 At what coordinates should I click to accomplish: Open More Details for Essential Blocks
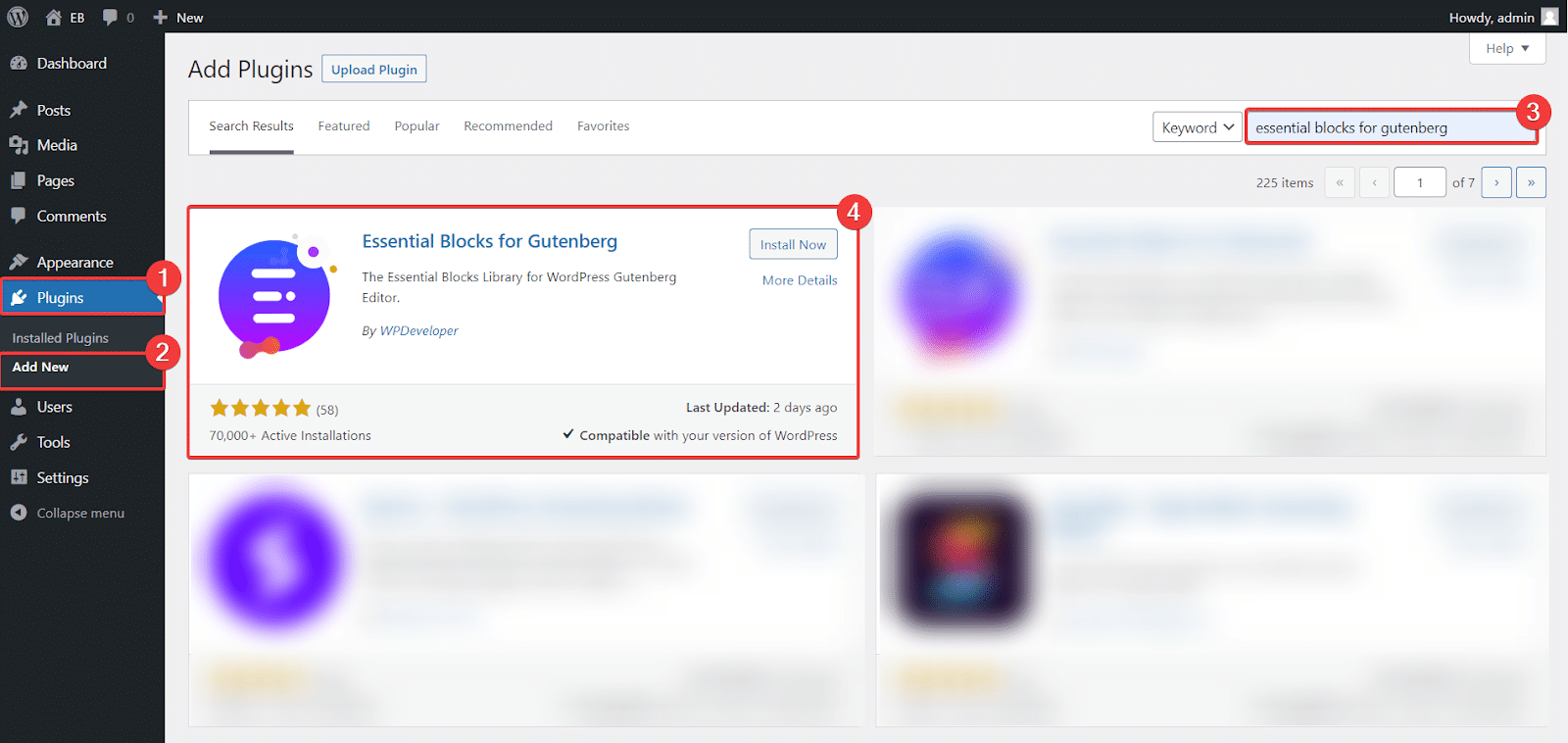[x=800, y=280]
